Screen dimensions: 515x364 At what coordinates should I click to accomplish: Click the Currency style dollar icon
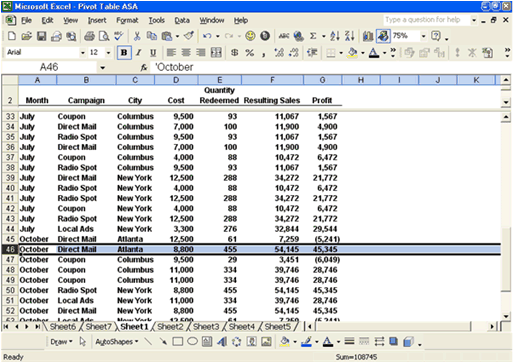pos(235,53)
